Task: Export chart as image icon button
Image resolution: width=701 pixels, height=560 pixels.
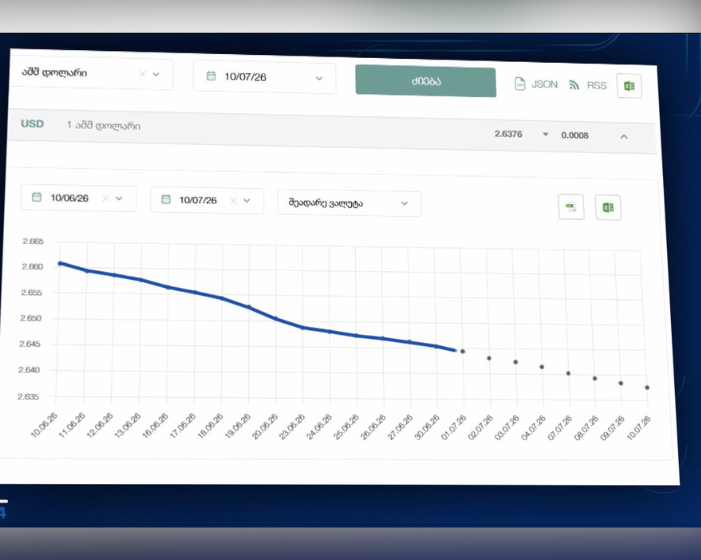Action: (x=571, y=207)
